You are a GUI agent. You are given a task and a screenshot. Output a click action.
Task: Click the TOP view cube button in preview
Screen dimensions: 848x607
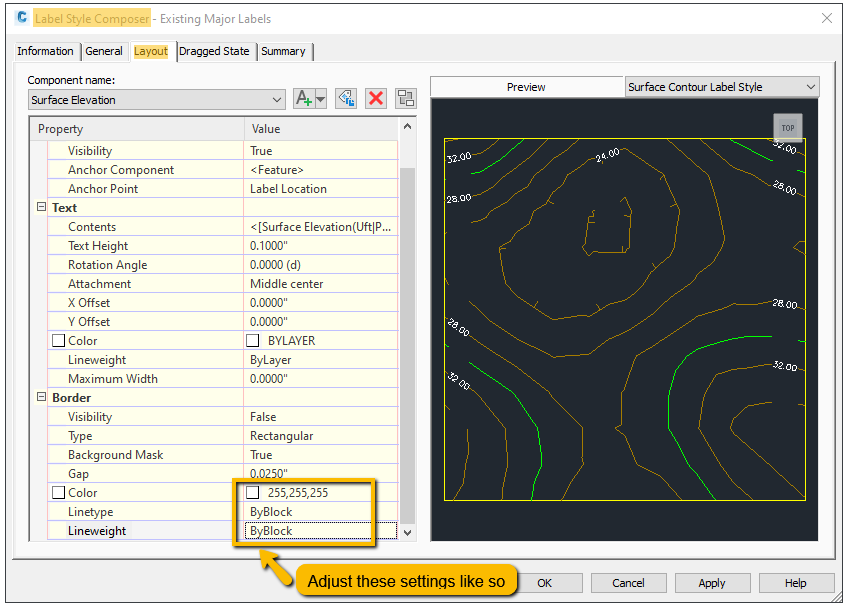tap(788, 127)
